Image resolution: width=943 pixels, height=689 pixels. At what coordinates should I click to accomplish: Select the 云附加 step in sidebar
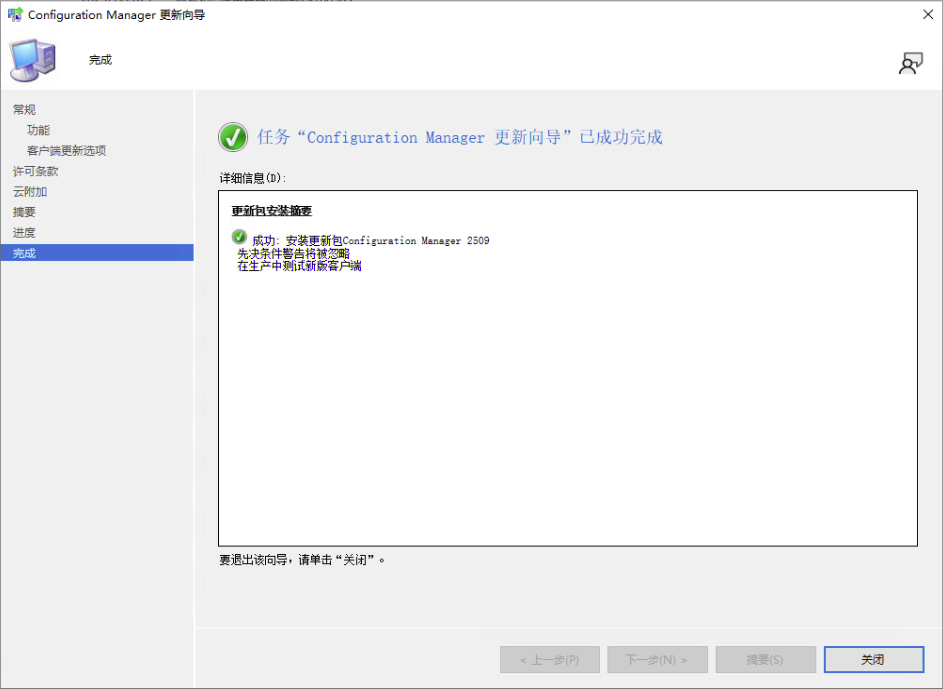pos(29,192)
